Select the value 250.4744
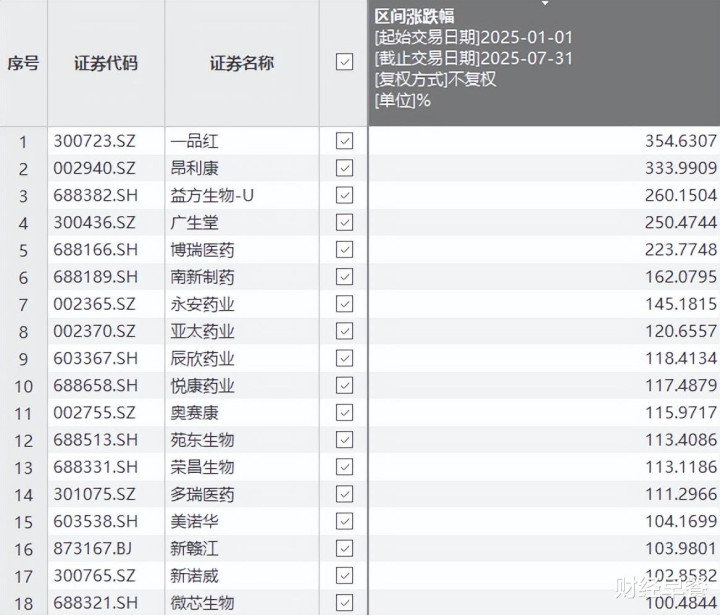Image resolution: width=720 pixels, height=615 pixels. (x=681, y=222)
